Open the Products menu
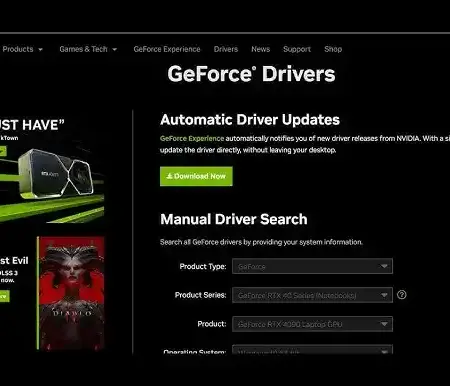This screenshot has width=450, height=386. (23, 49)
